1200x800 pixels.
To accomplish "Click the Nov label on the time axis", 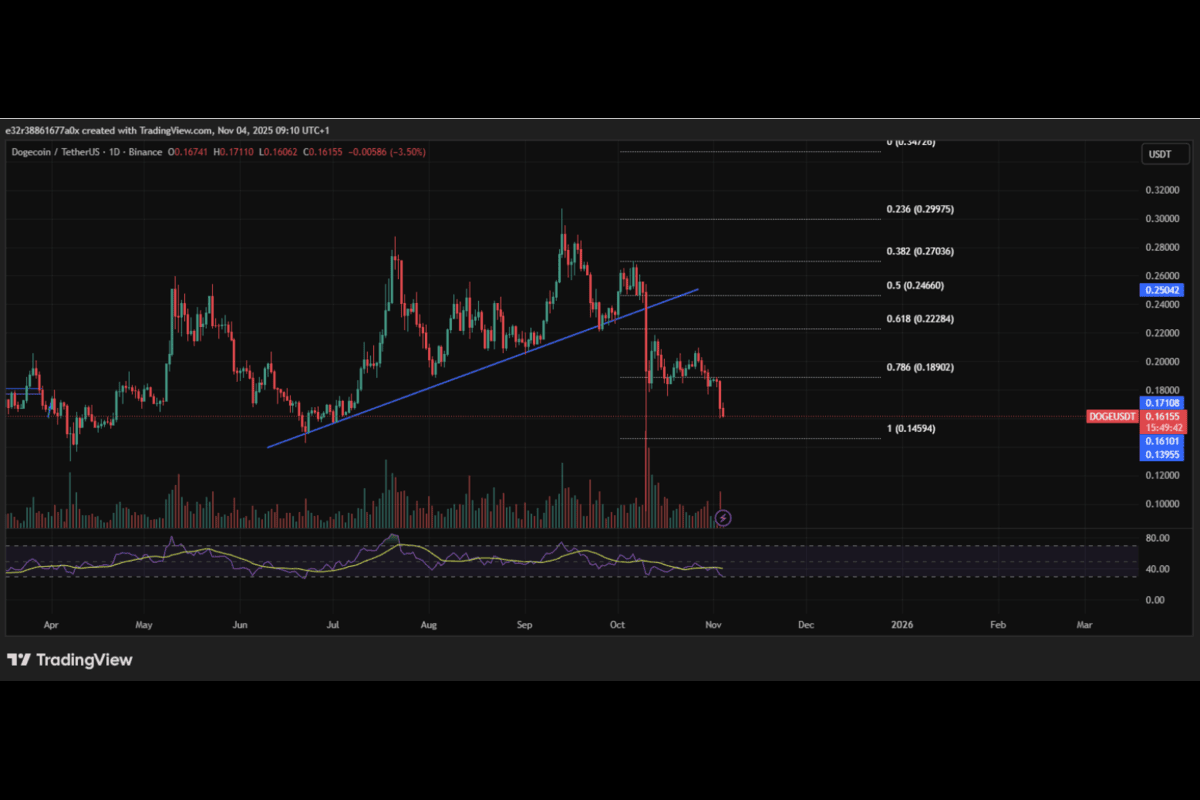I will pos(713,623).
